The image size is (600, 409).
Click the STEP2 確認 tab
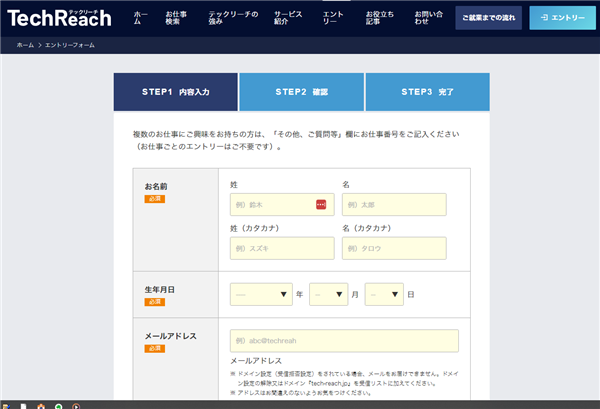pyautogui.click(x=301, y=92)
